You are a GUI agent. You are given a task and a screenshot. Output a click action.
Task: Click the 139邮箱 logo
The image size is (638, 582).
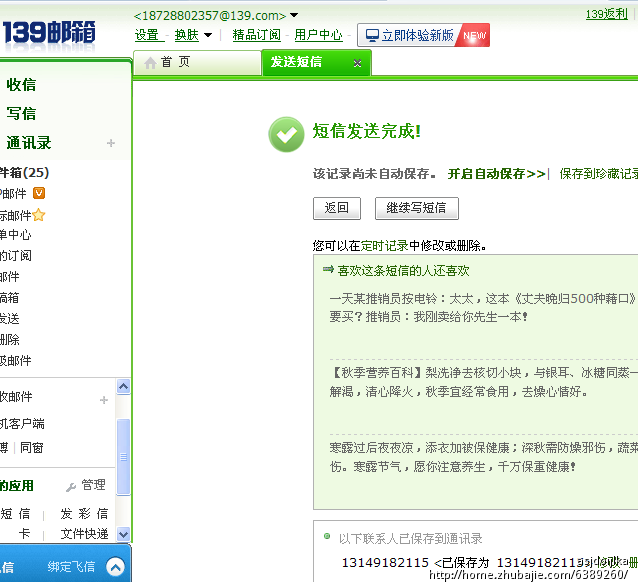(49, 33)
